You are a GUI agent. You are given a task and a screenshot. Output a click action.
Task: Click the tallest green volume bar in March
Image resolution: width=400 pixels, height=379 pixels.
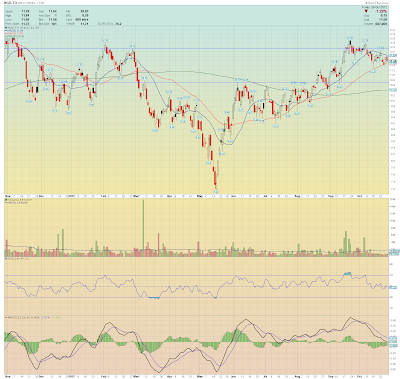(x=144, y=228)
